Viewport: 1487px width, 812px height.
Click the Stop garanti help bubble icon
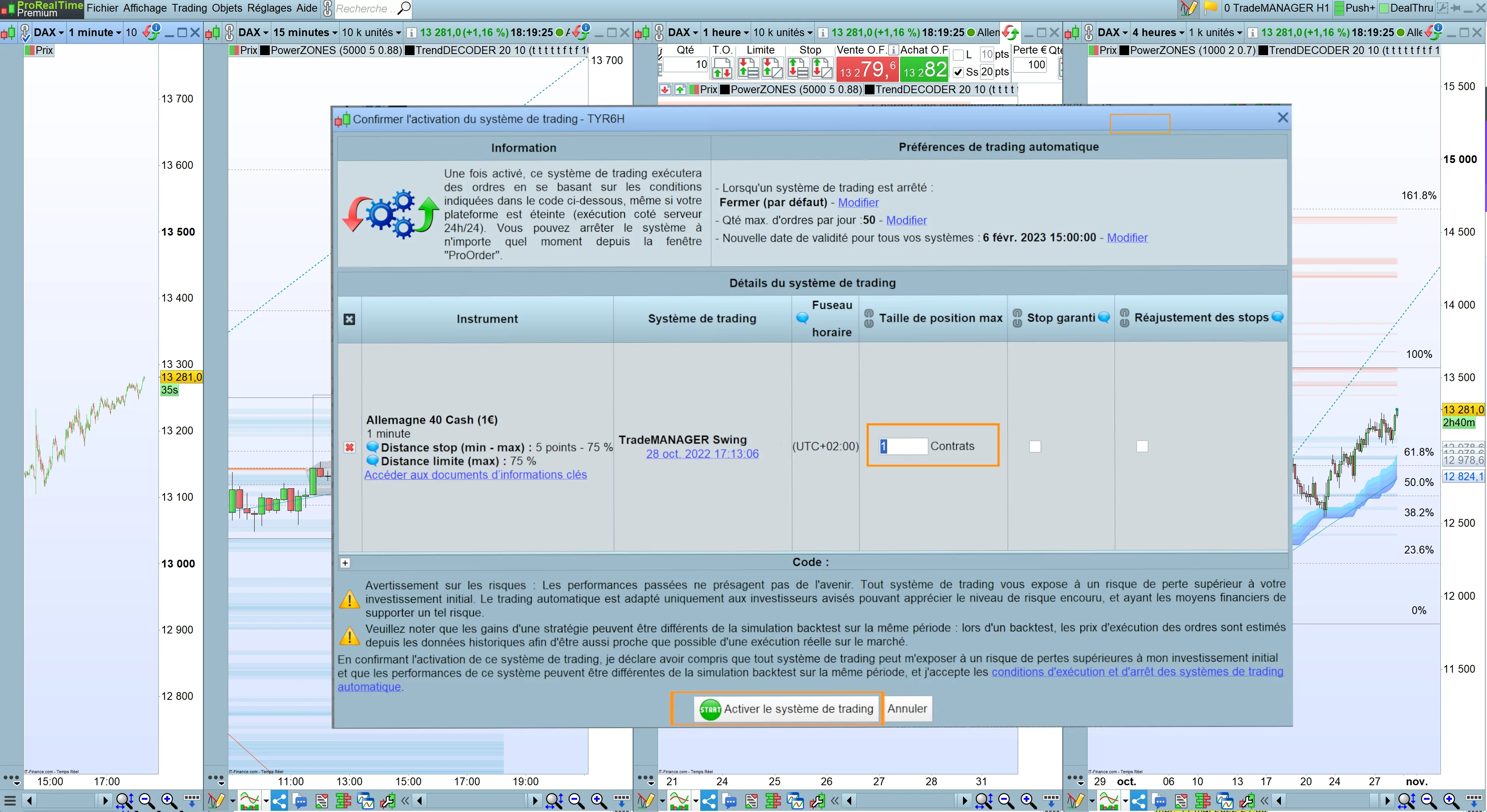[1104, 318]
